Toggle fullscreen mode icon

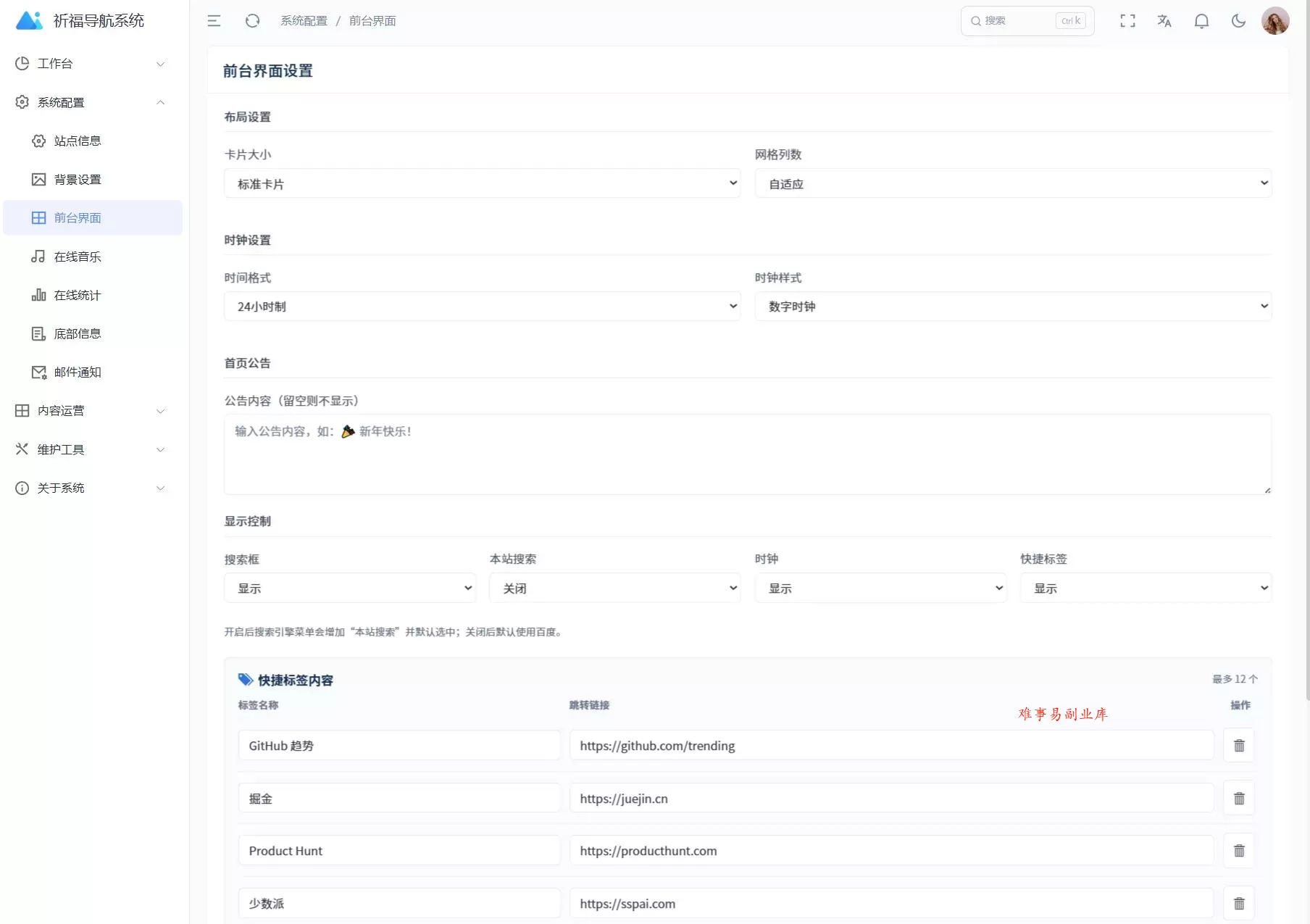pyautogui.click(x=1127, y=21)
